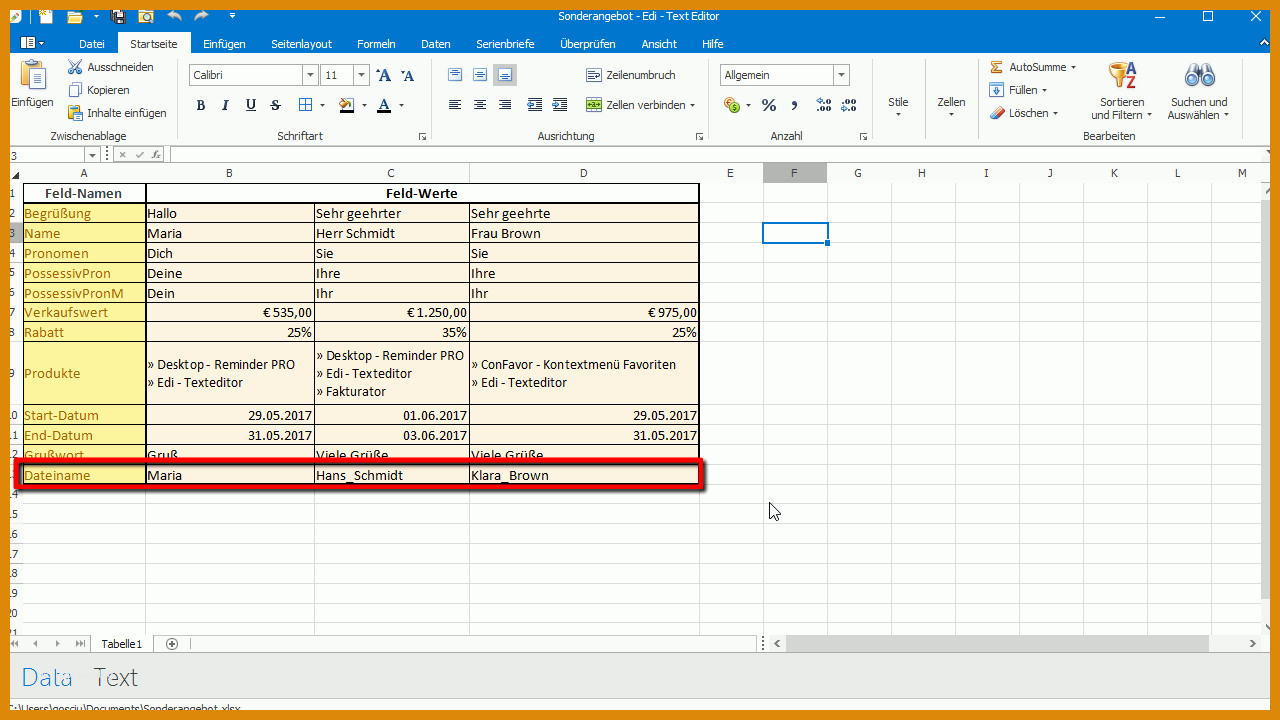Switch to the Text view at bottom
This screenshot has width=1280, height=720.
point(116,677)
